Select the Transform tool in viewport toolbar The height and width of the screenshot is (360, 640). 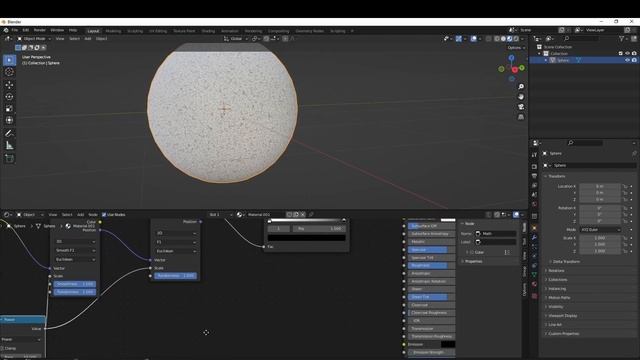9,120
